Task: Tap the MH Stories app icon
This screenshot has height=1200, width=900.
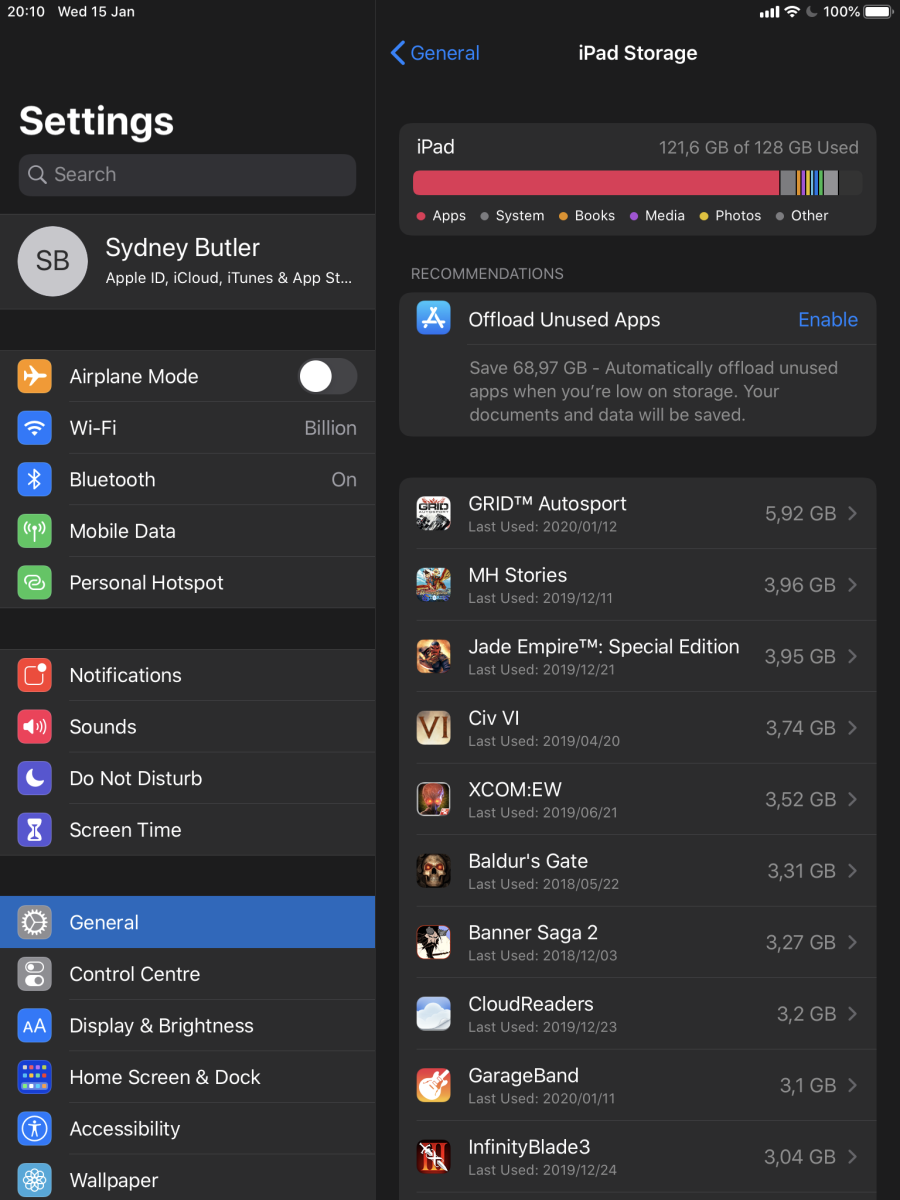Action: pos(434,584)
